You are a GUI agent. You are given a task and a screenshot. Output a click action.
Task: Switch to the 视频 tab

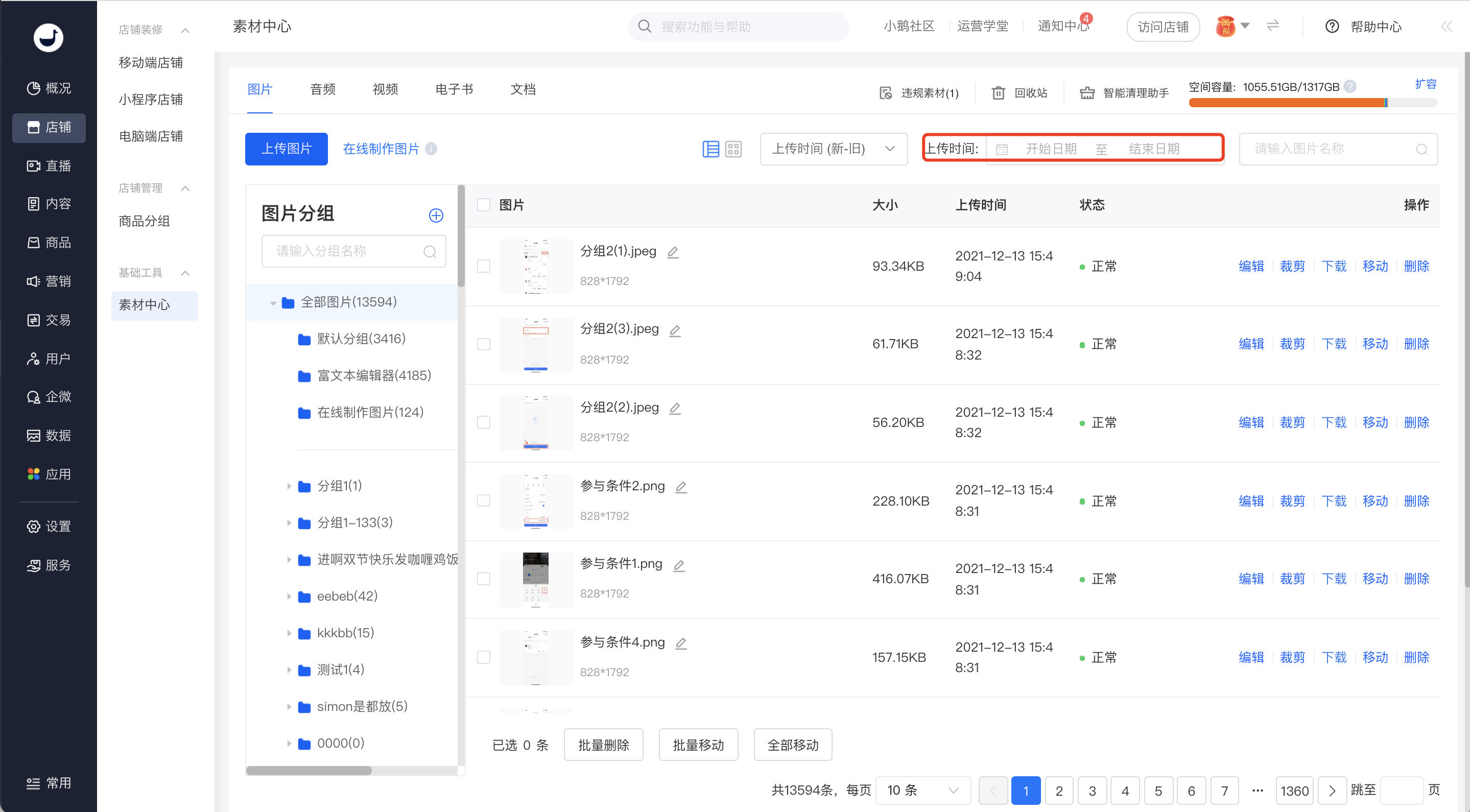(x=385, y=89)
